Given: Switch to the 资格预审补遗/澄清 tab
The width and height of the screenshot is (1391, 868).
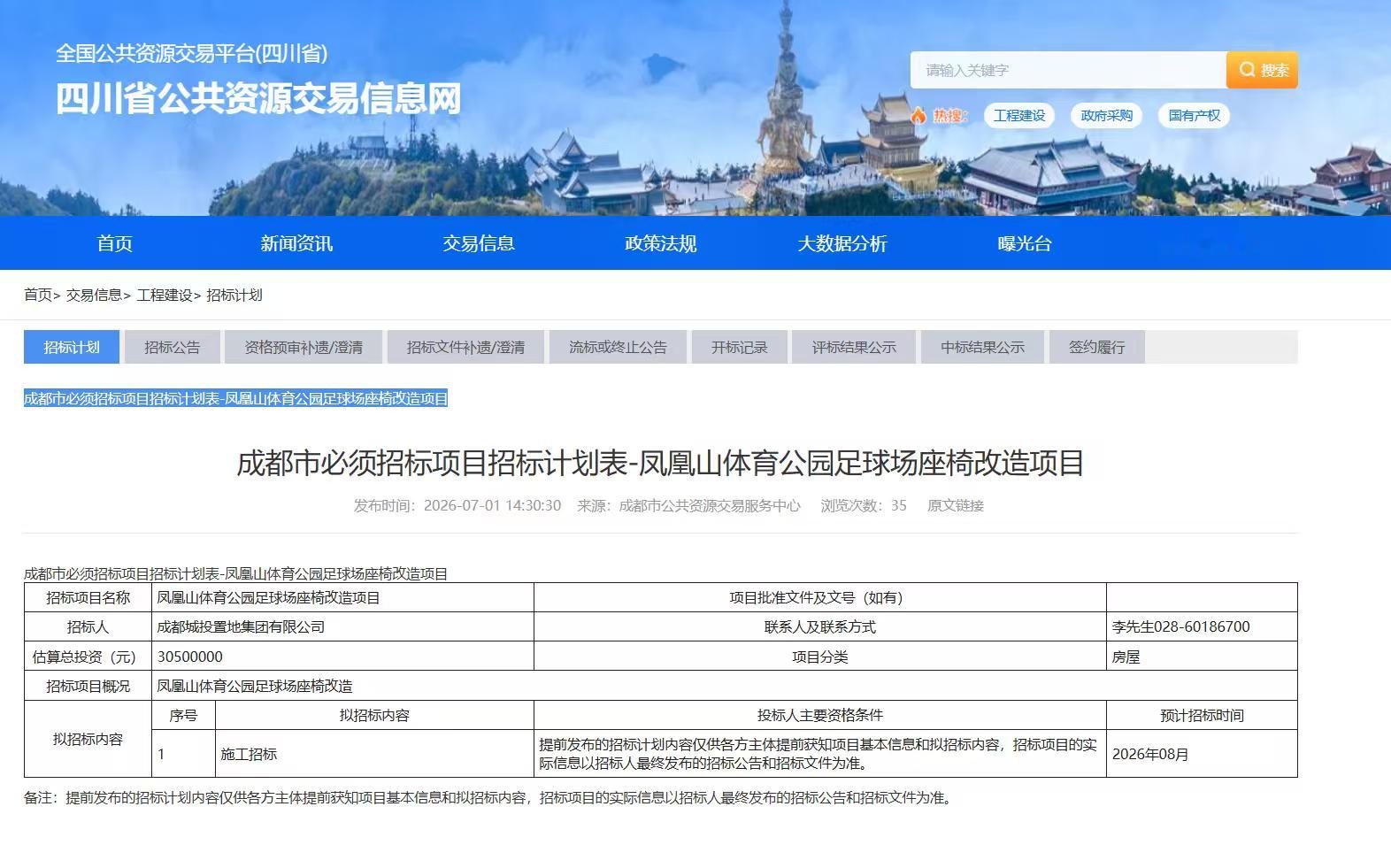Looking at the screenshot, I should 304,347.
